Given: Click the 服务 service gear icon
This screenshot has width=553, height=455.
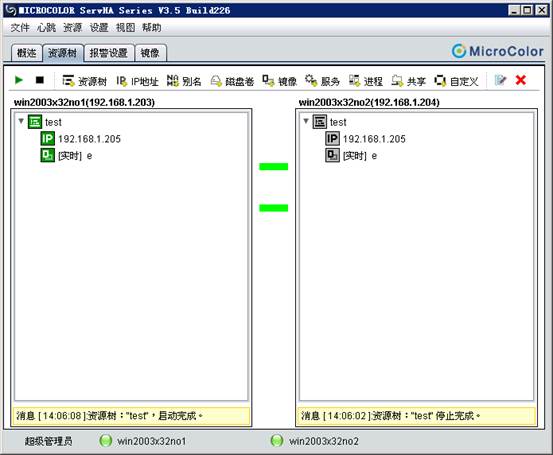Looking at the screenshot, I should 311,80.
